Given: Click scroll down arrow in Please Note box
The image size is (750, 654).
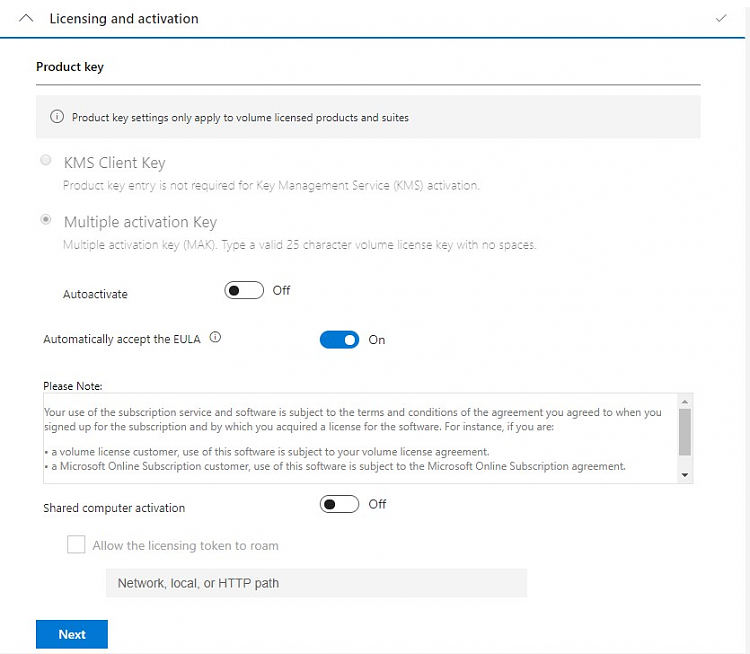Looking at the screenshot, I should [x=685, y=475].
